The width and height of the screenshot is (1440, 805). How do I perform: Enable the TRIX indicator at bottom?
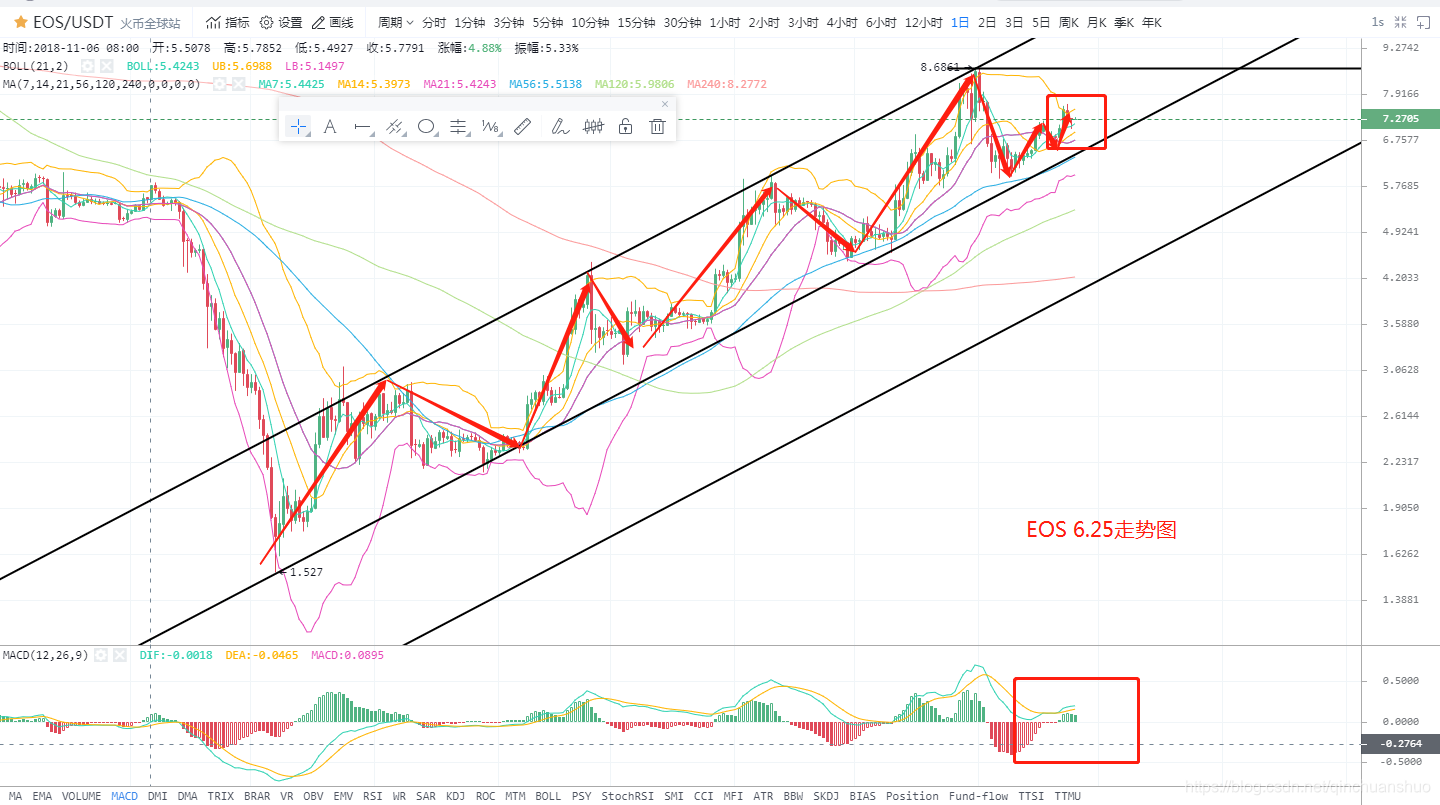[x=221, y=796]
